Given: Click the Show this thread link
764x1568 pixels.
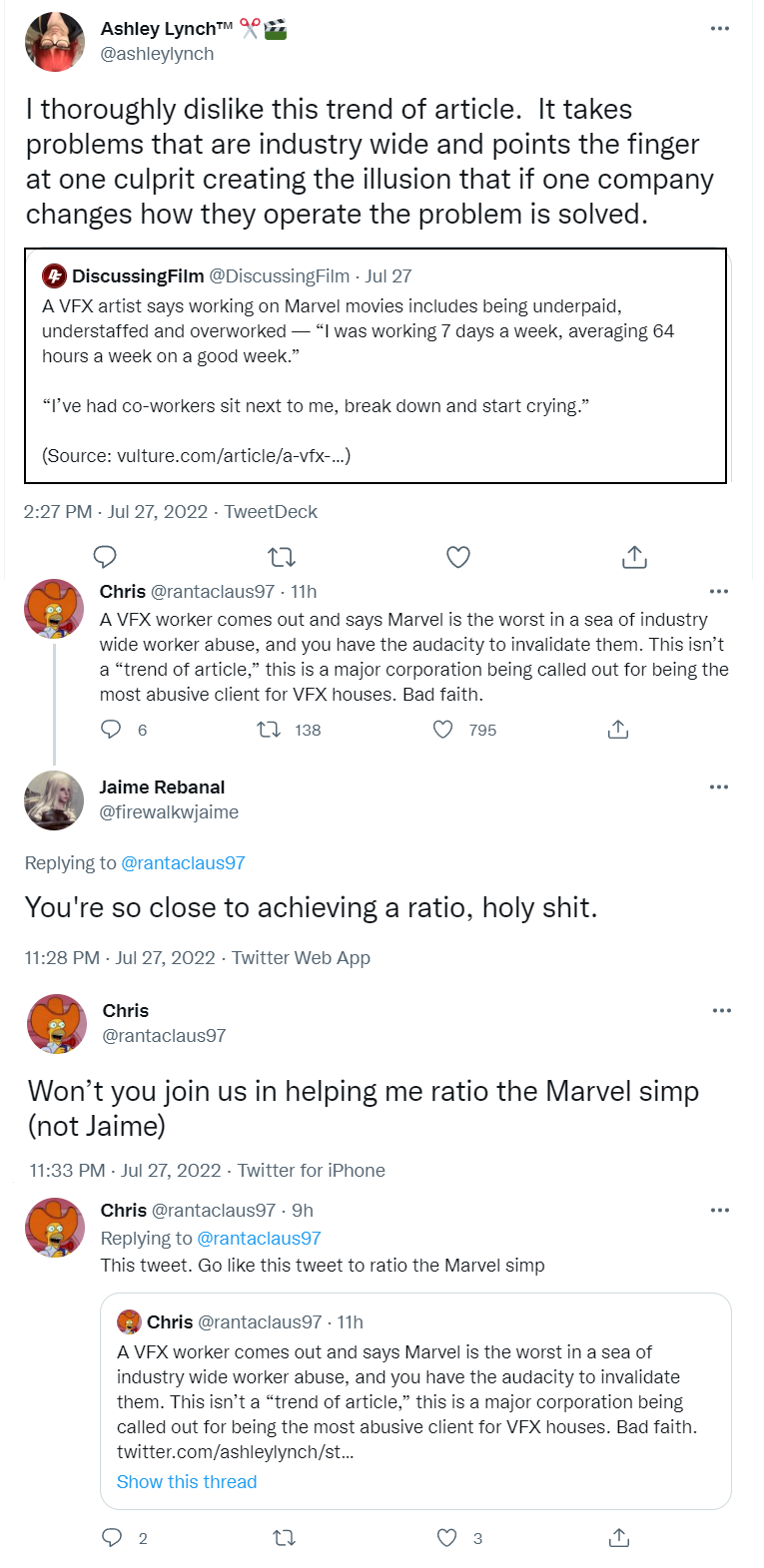Looking at the screenshot, I should point(187,1482).
